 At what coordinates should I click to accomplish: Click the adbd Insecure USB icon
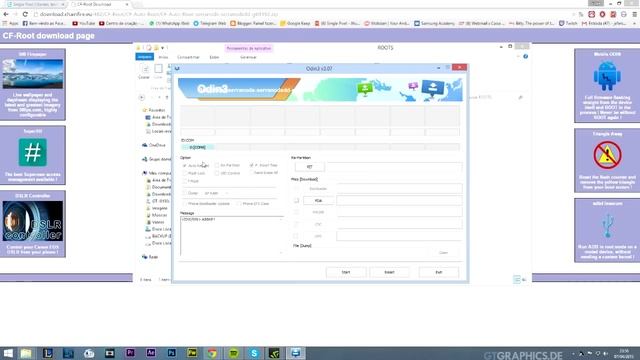tap(607, 225)
